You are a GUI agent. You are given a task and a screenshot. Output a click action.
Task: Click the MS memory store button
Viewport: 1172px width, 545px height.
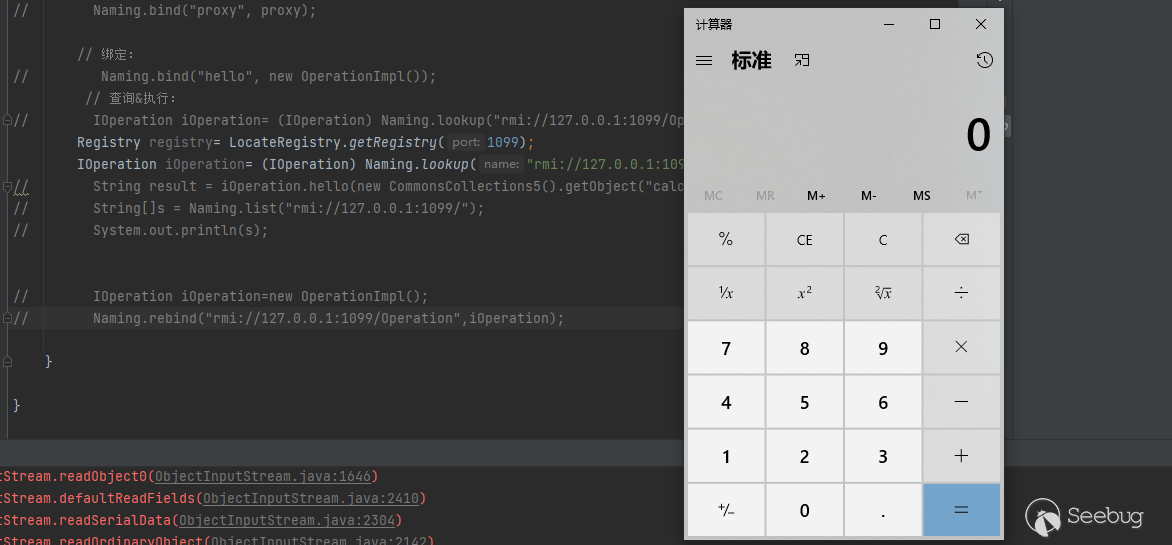(921, 196)
